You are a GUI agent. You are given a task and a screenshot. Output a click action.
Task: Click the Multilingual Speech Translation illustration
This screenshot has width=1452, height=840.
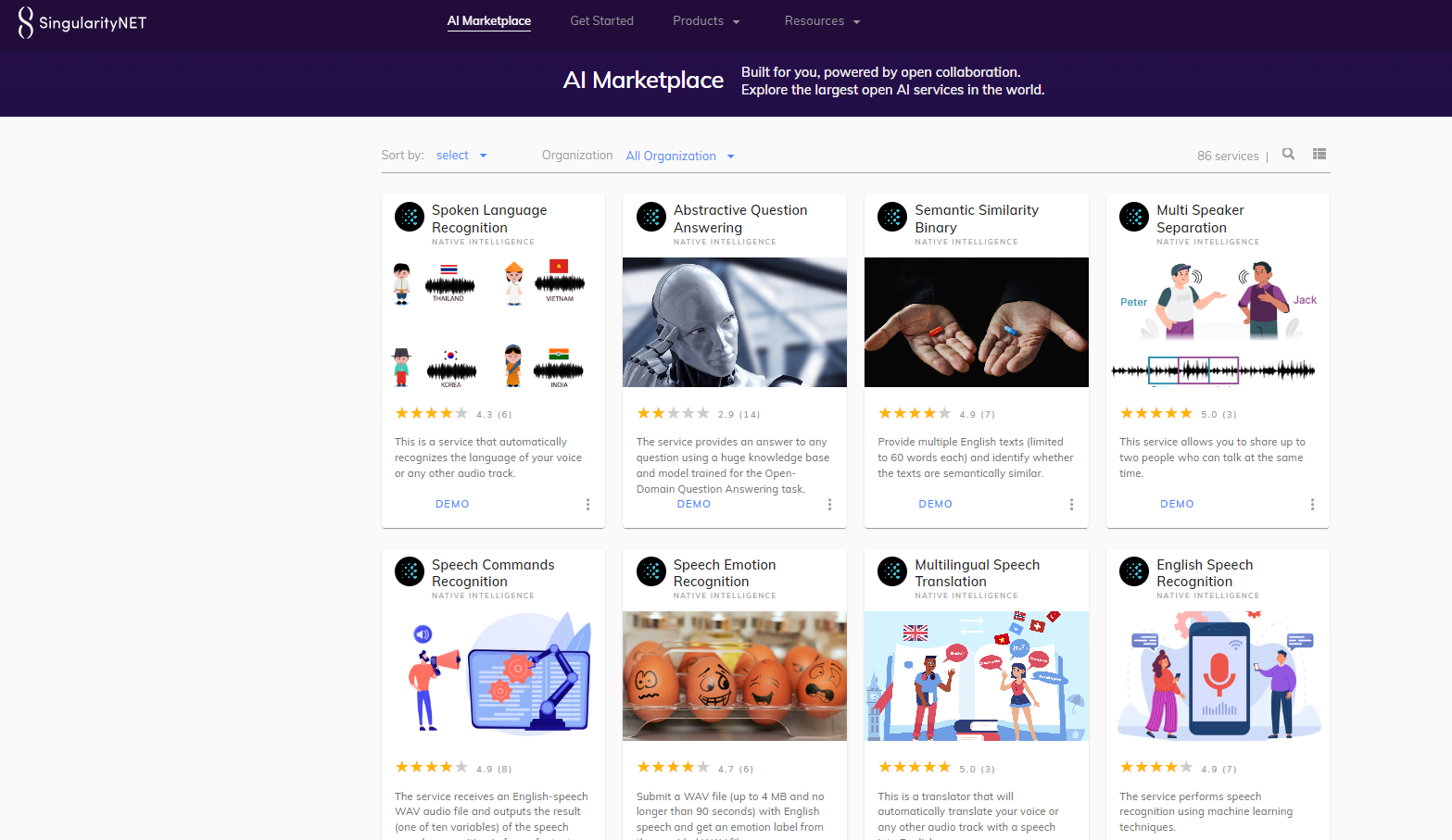coord(977,676)
